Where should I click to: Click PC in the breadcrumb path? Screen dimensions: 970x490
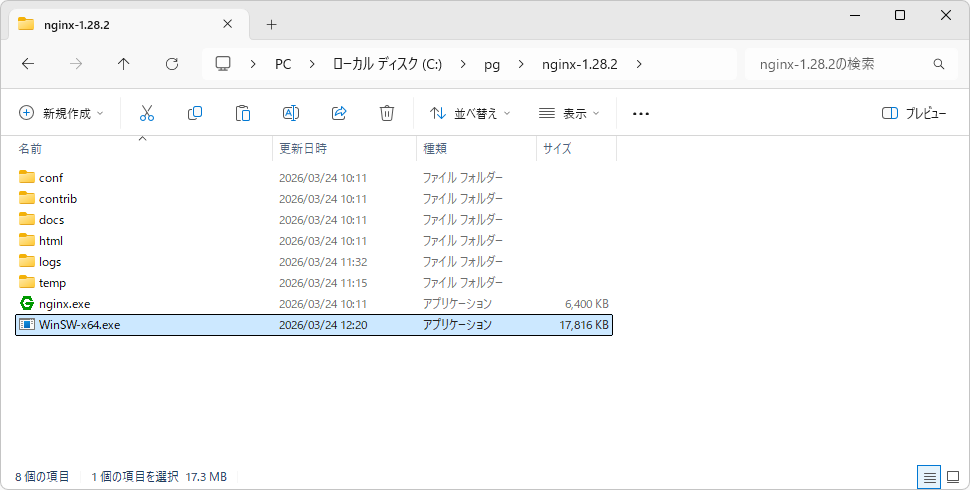click(283, 64)
